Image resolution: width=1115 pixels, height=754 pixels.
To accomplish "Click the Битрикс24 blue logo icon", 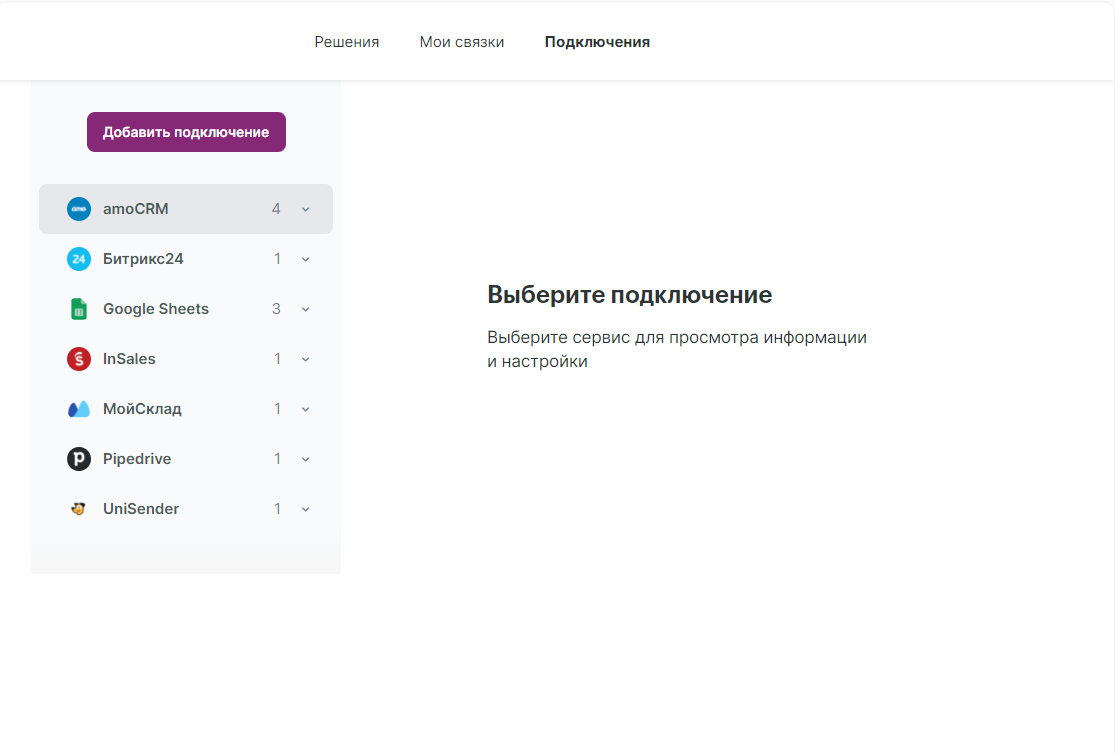I will click(79, 259).
